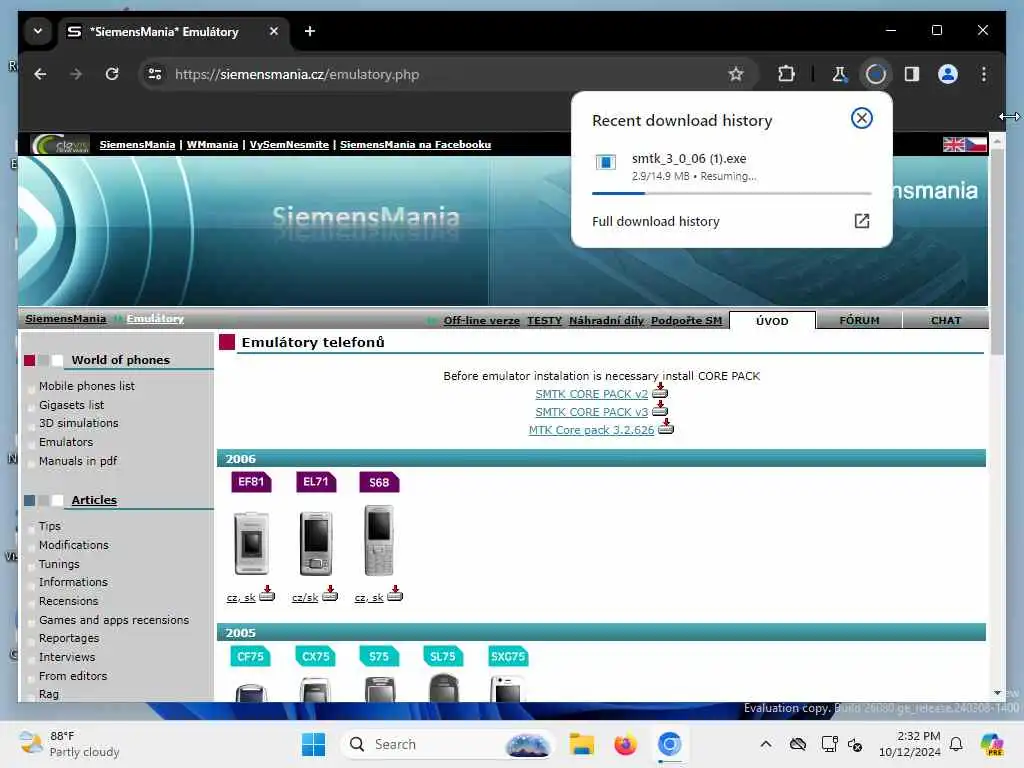Download EF81 emulator disk icon
Screen dimensions: 1024x768
pyautogui.click(x=267, y=594)
